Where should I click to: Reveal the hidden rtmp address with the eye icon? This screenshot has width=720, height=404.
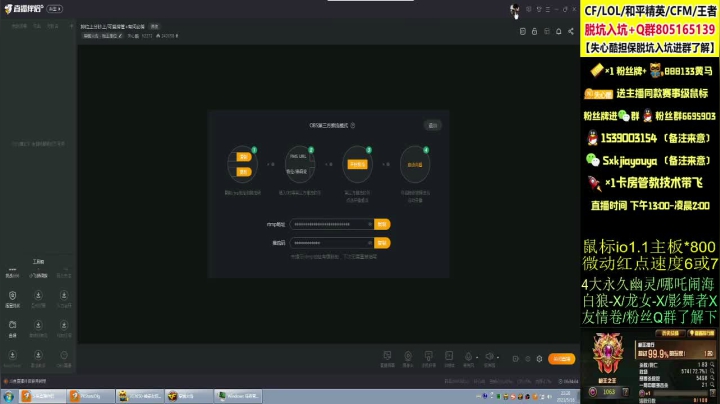tap(370, 224)
